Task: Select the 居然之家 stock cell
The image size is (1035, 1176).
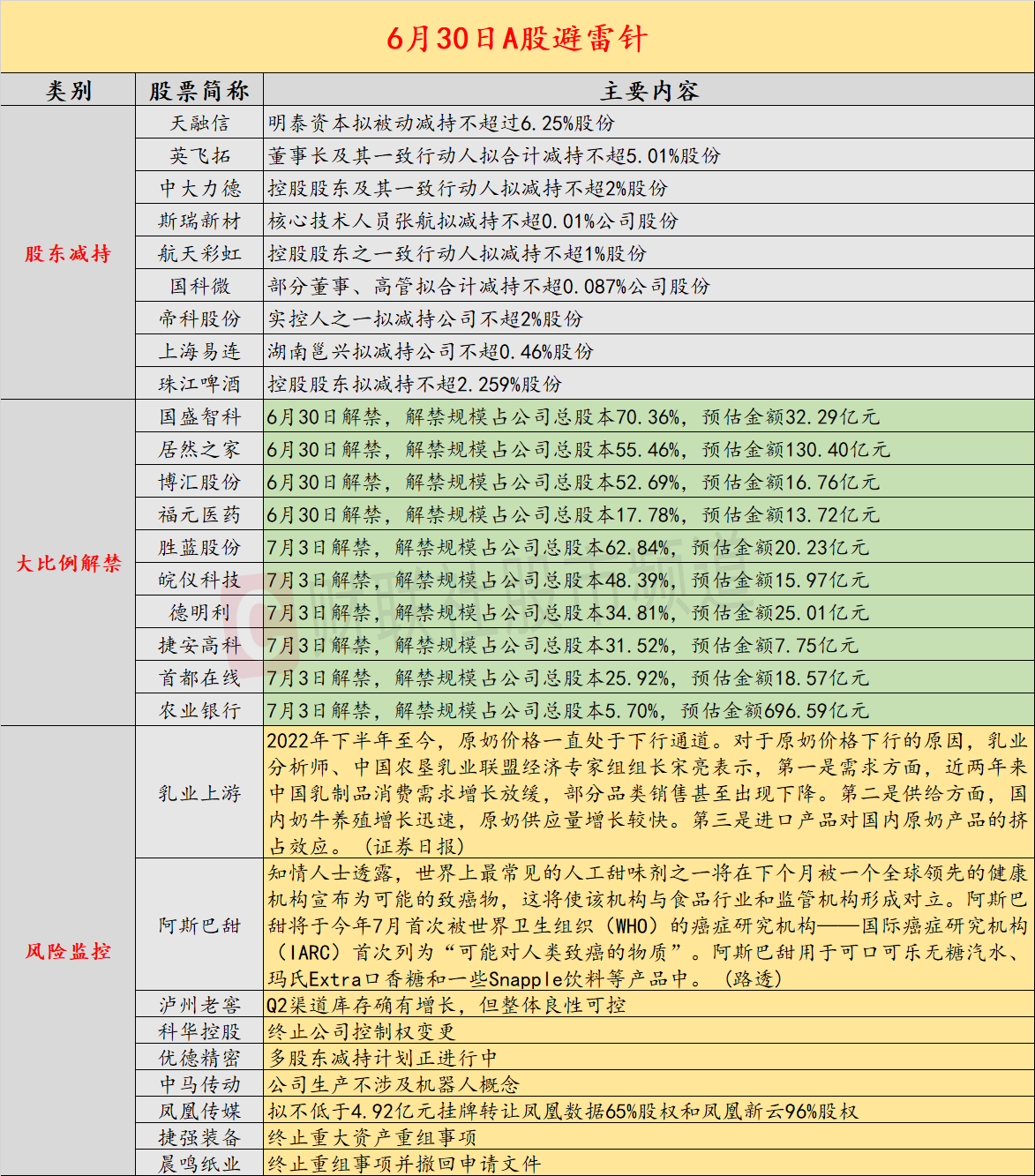Action: (x=199, y=450)
